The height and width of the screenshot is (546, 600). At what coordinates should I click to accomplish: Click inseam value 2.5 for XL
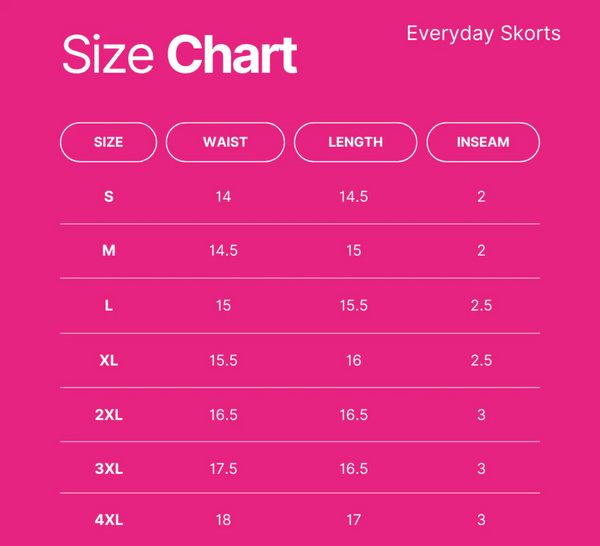point(481,360)
